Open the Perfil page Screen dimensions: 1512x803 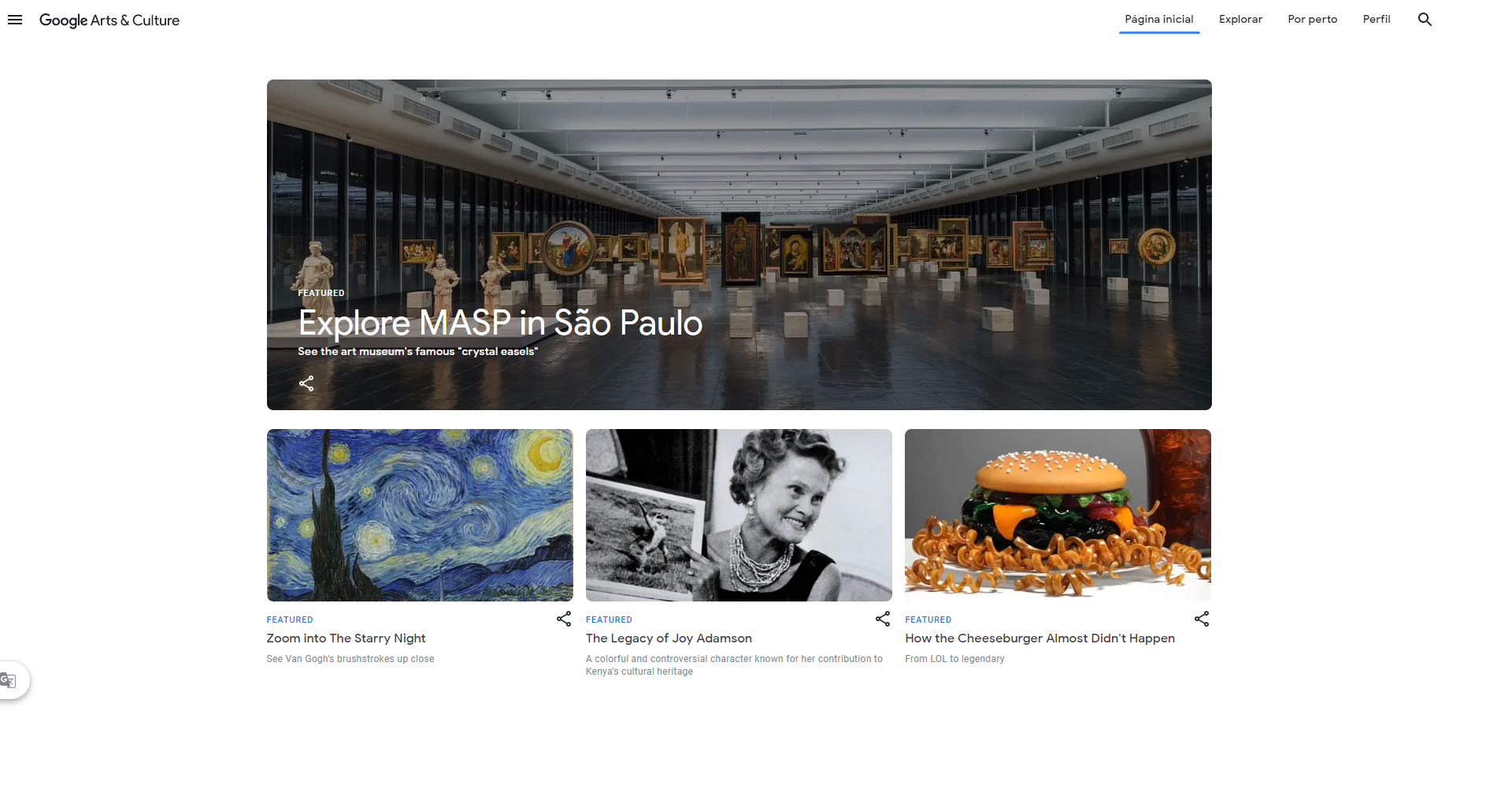(x=1376, y=19)
